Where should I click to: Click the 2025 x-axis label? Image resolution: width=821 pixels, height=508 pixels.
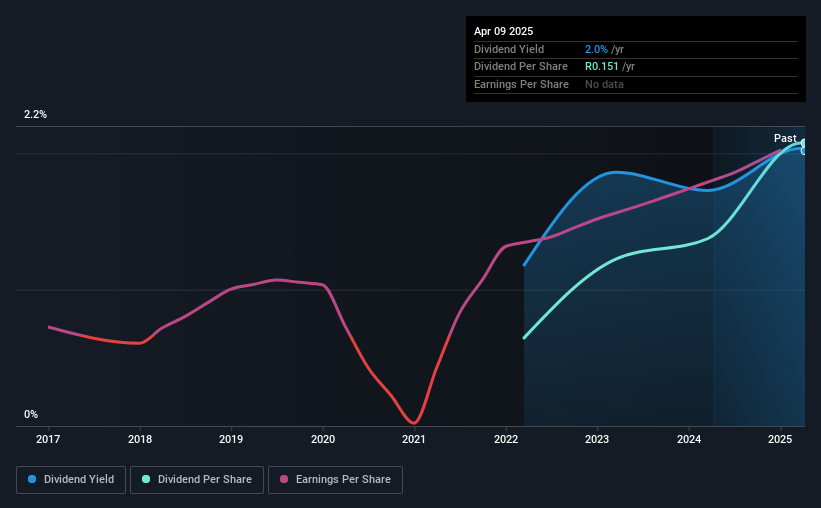click(780, 439)
